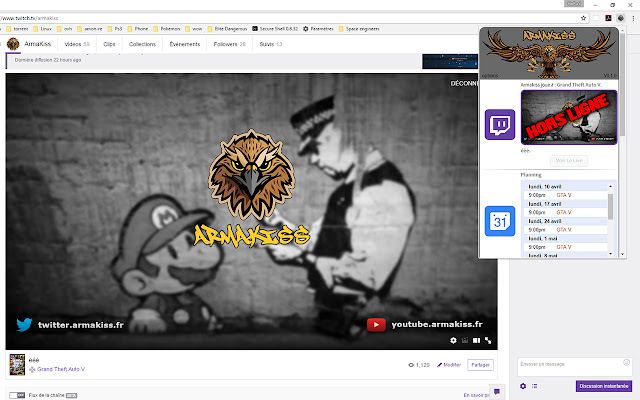Click the Modifier link with pencil
This screenshot has height=400, width=640.
449,365
